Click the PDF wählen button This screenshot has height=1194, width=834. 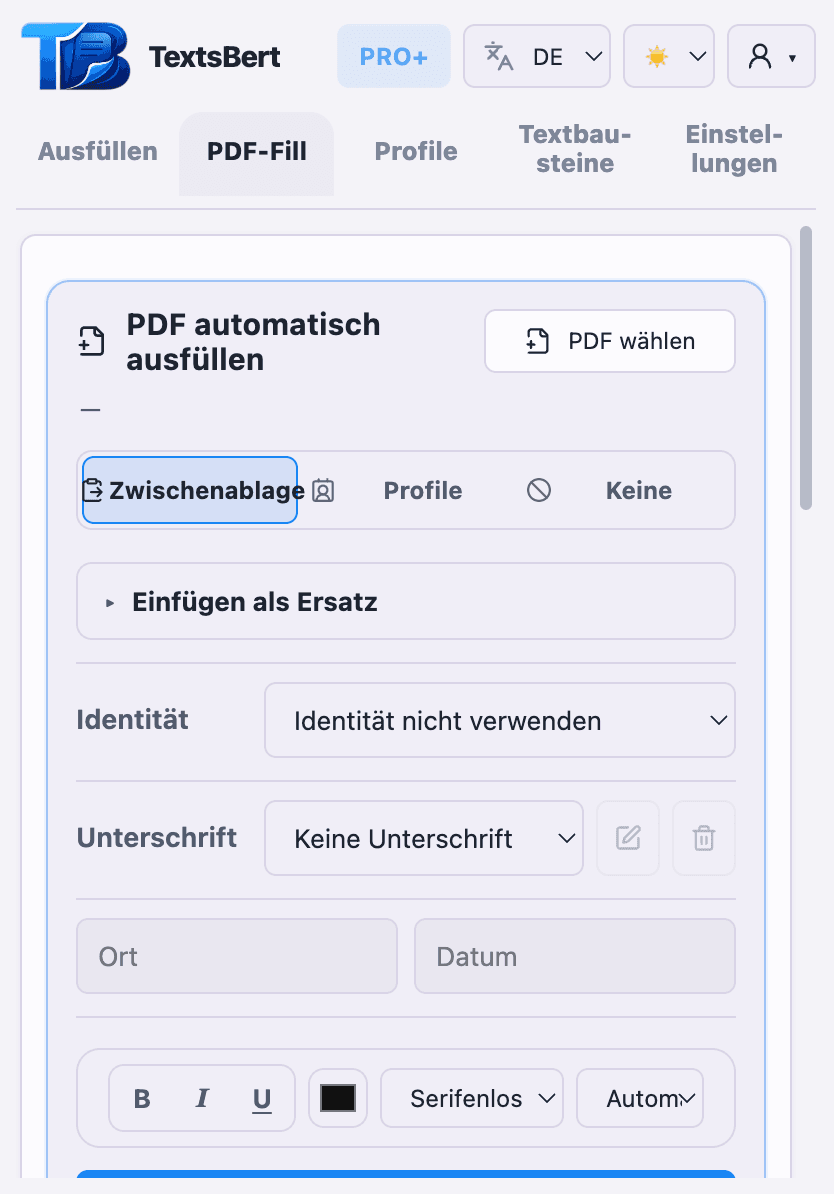(609, 340)
